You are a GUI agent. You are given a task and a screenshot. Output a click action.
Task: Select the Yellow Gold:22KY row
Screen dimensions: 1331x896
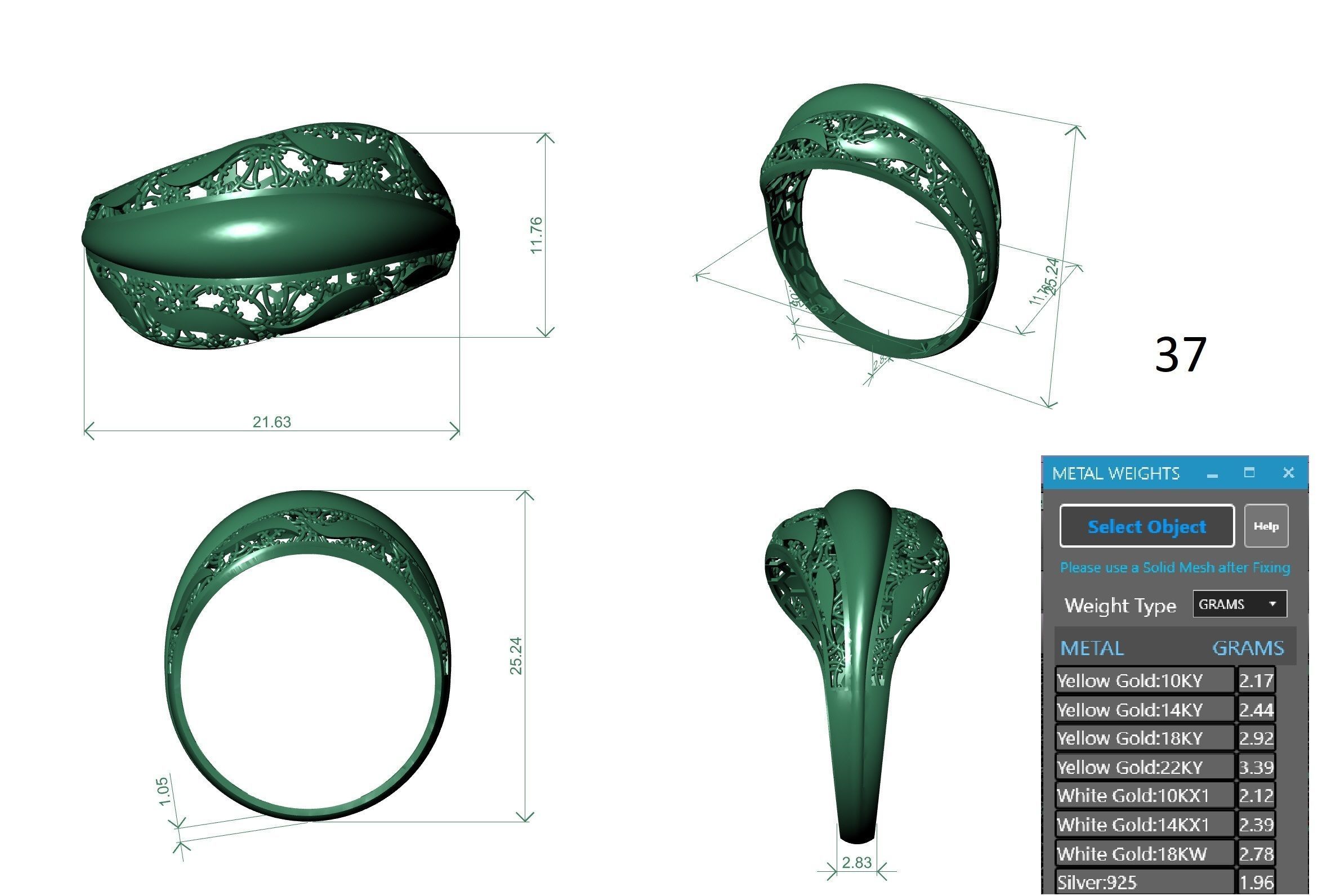point(1144,767)
